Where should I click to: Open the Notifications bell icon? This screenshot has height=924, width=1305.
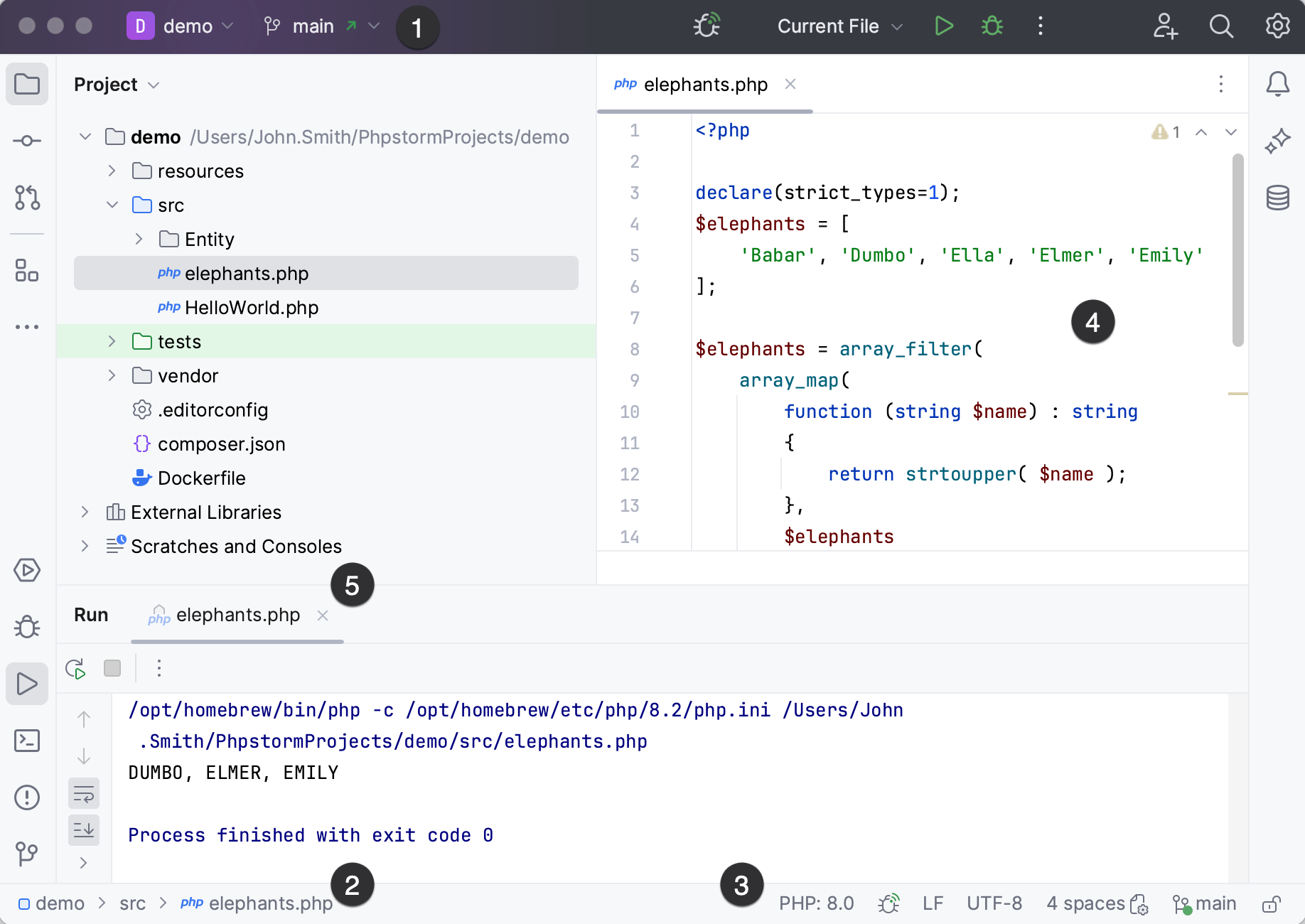[1277, 84]
